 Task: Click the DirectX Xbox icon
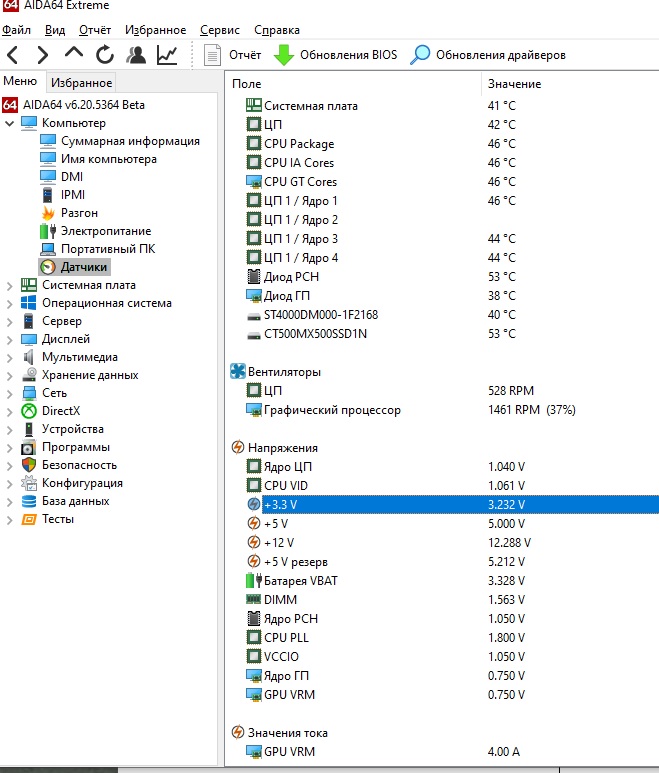(x=29, y=411)
